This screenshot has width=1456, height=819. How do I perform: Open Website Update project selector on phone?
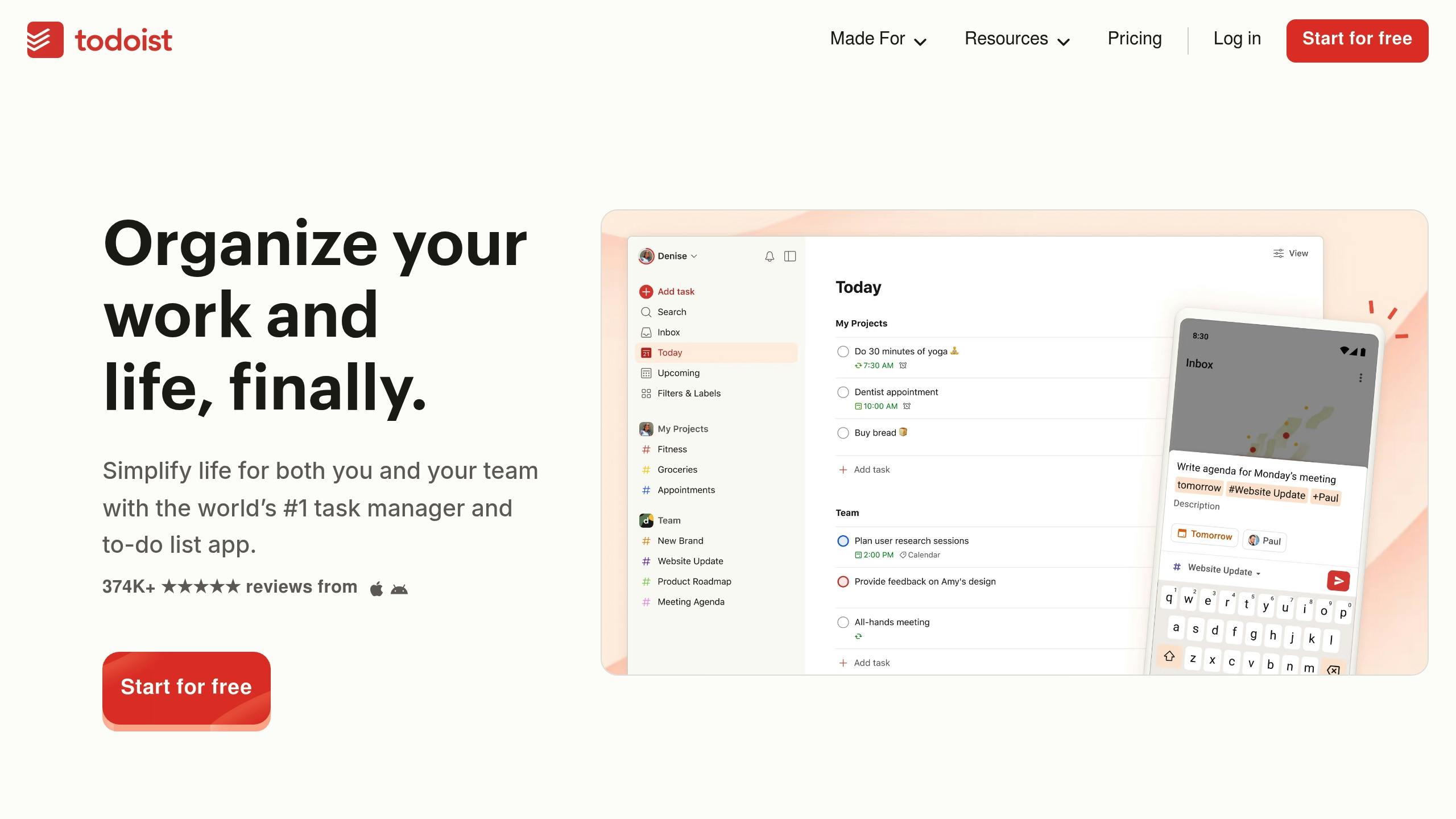click(1217, 570)
